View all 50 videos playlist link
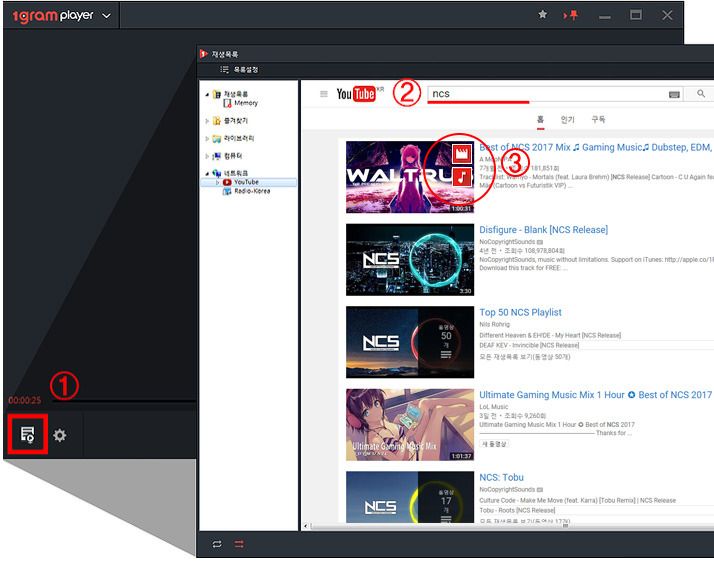This screenshot has width=714, height=561. pyautogui.click(x=525, y=357)
